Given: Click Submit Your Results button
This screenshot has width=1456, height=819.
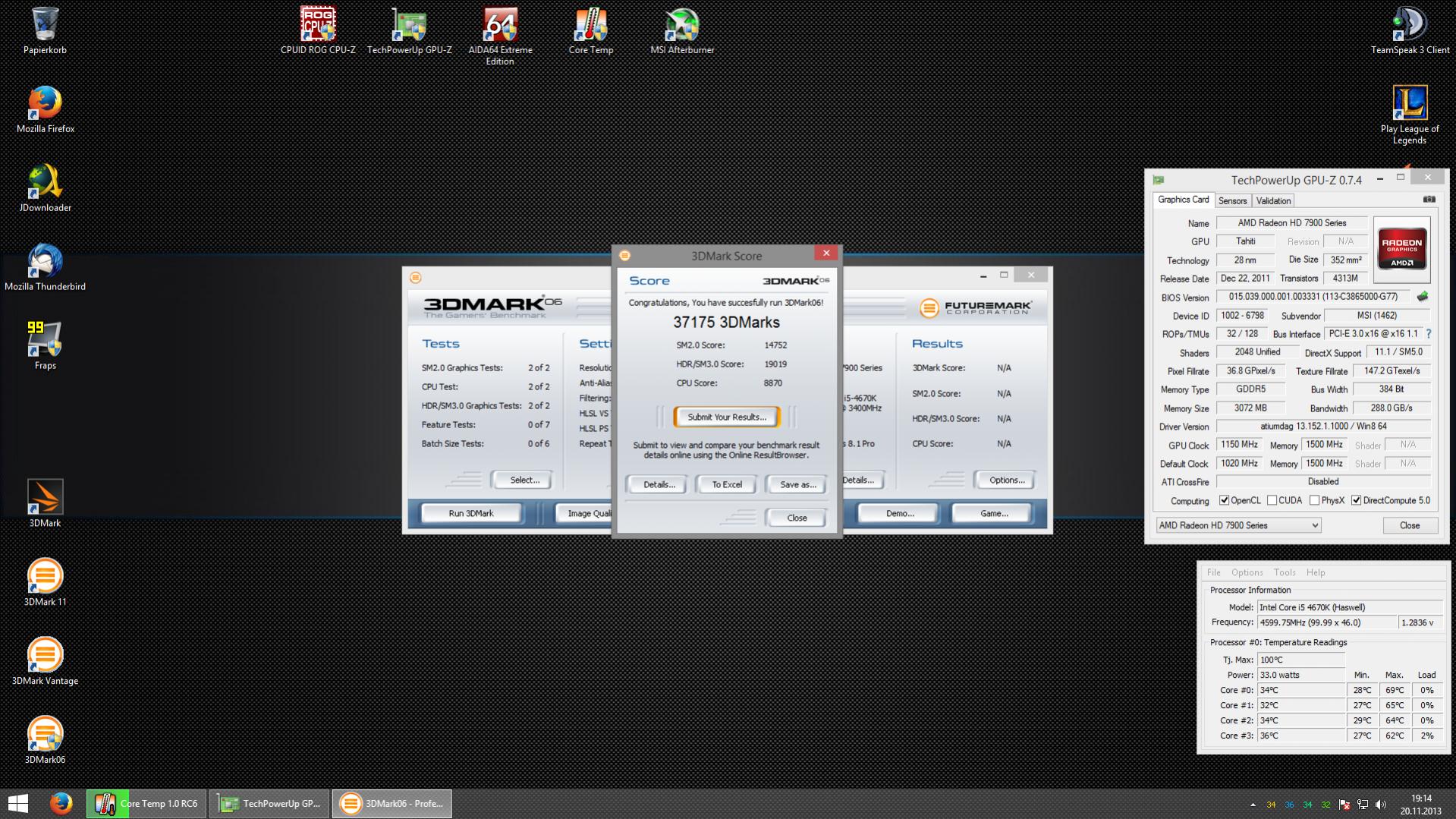Looking at the screenshot, I should pyautogui.click(x=727, y=417).
